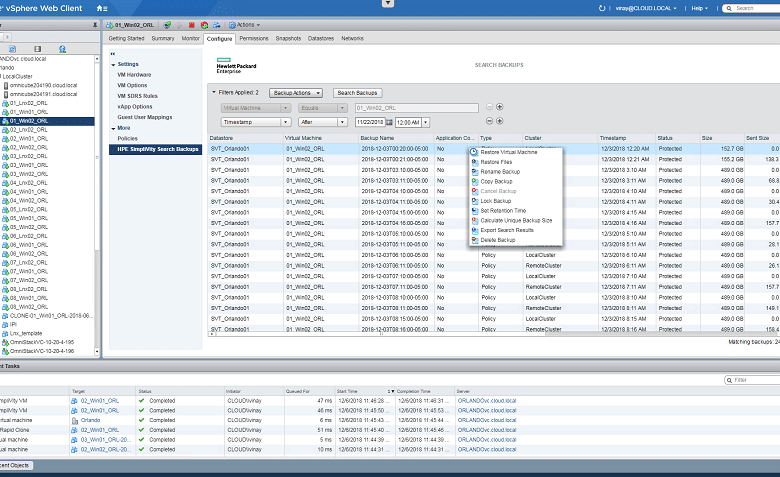This screenshot has height=477, width=780.
Task: Choose Restore Virtual Machine from context menu
Action: 515,152
